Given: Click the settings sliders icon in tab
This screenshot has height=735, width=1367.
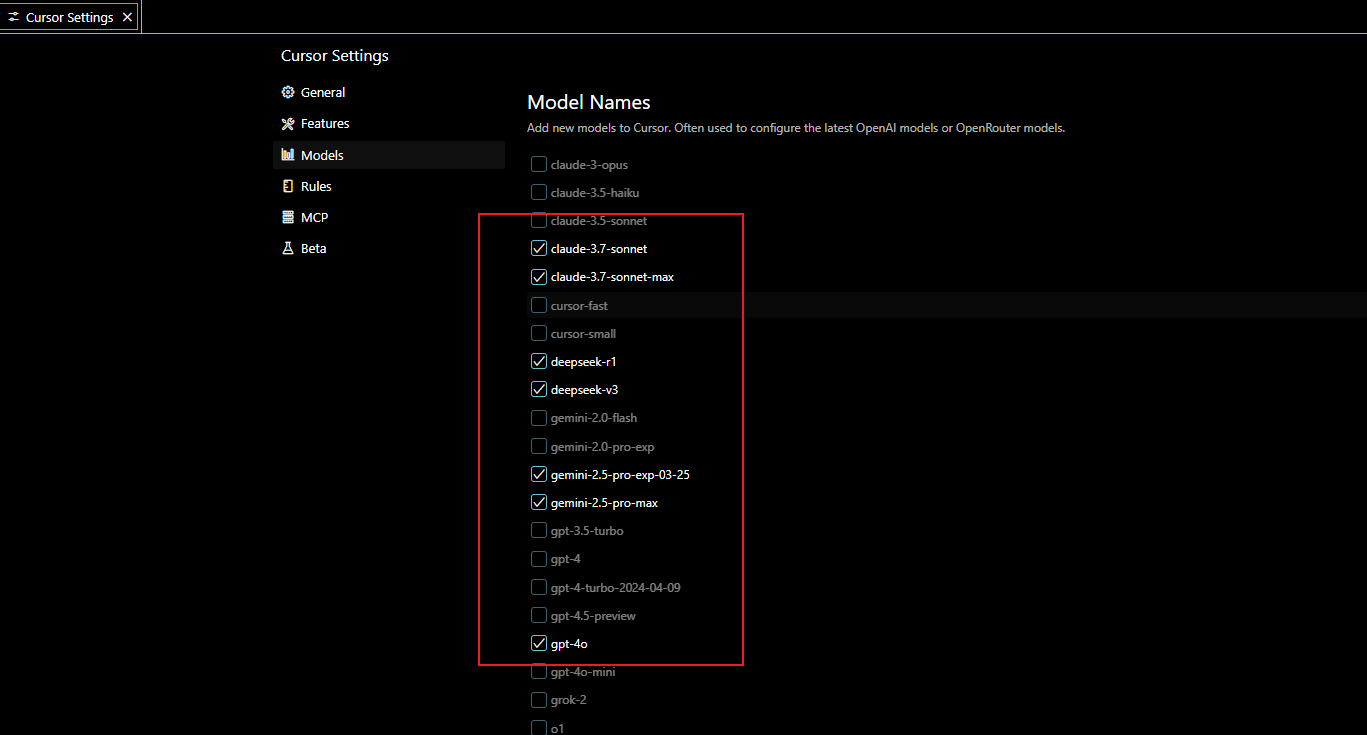Looking at the screenshot, I should coord(13,17).
